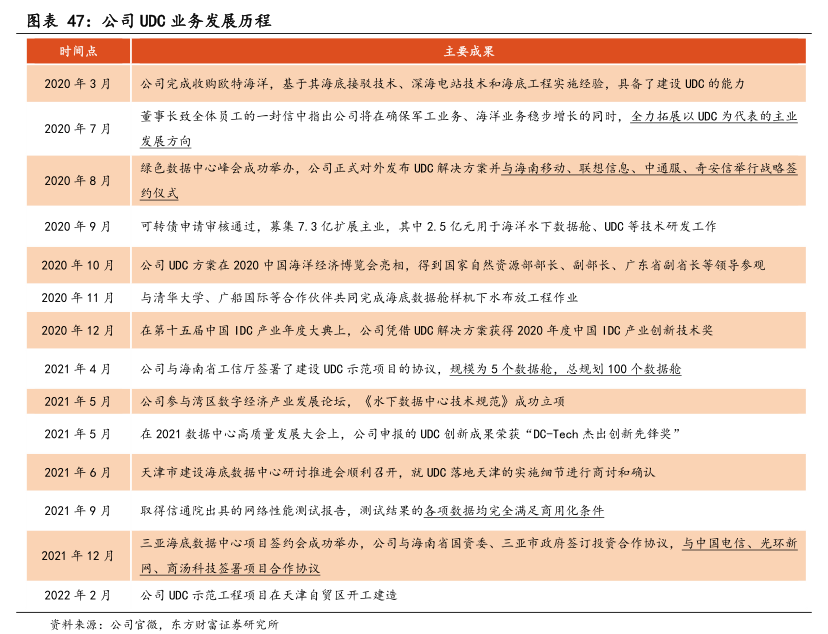
Task: Select the 2020年9月 date cell
Action: (x=78, y=227)
